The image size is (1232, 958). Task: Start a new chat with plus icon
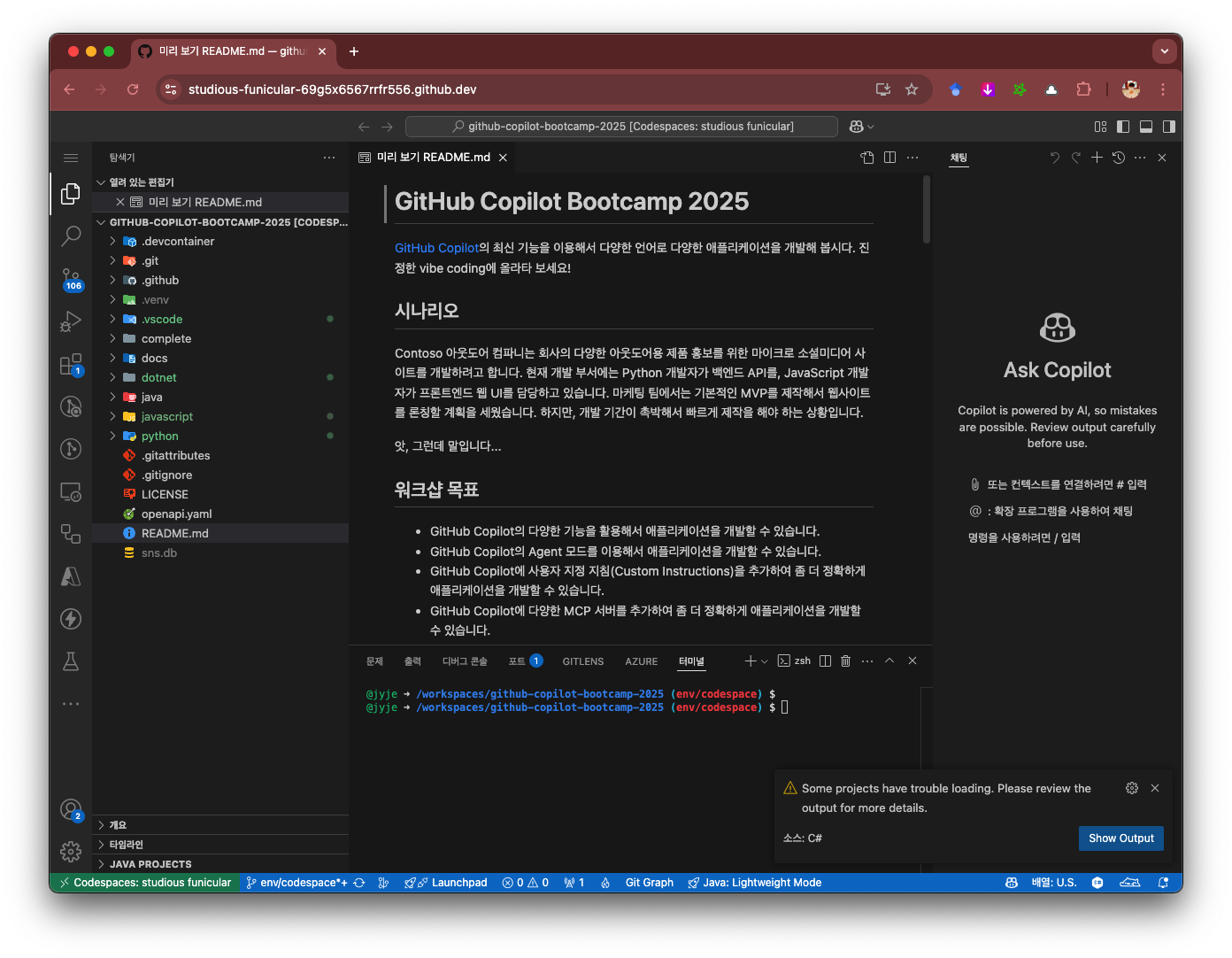click(x=1097, y=158)
